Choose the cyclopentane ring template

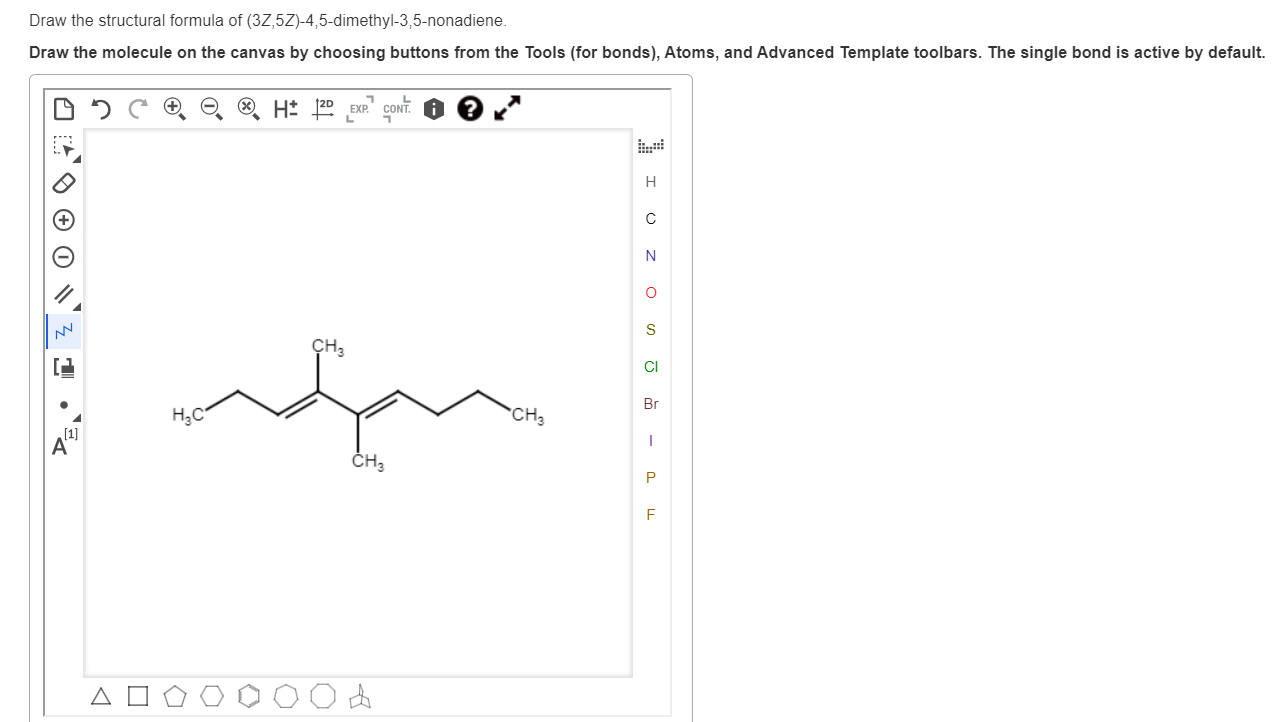pyautogui.click(x=174, y=697)
